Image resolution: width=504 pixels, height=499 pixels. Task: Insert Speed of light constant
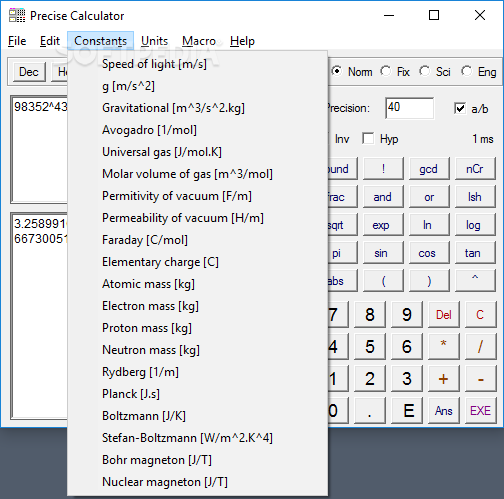pyautogui.click(x=197, y=64)
